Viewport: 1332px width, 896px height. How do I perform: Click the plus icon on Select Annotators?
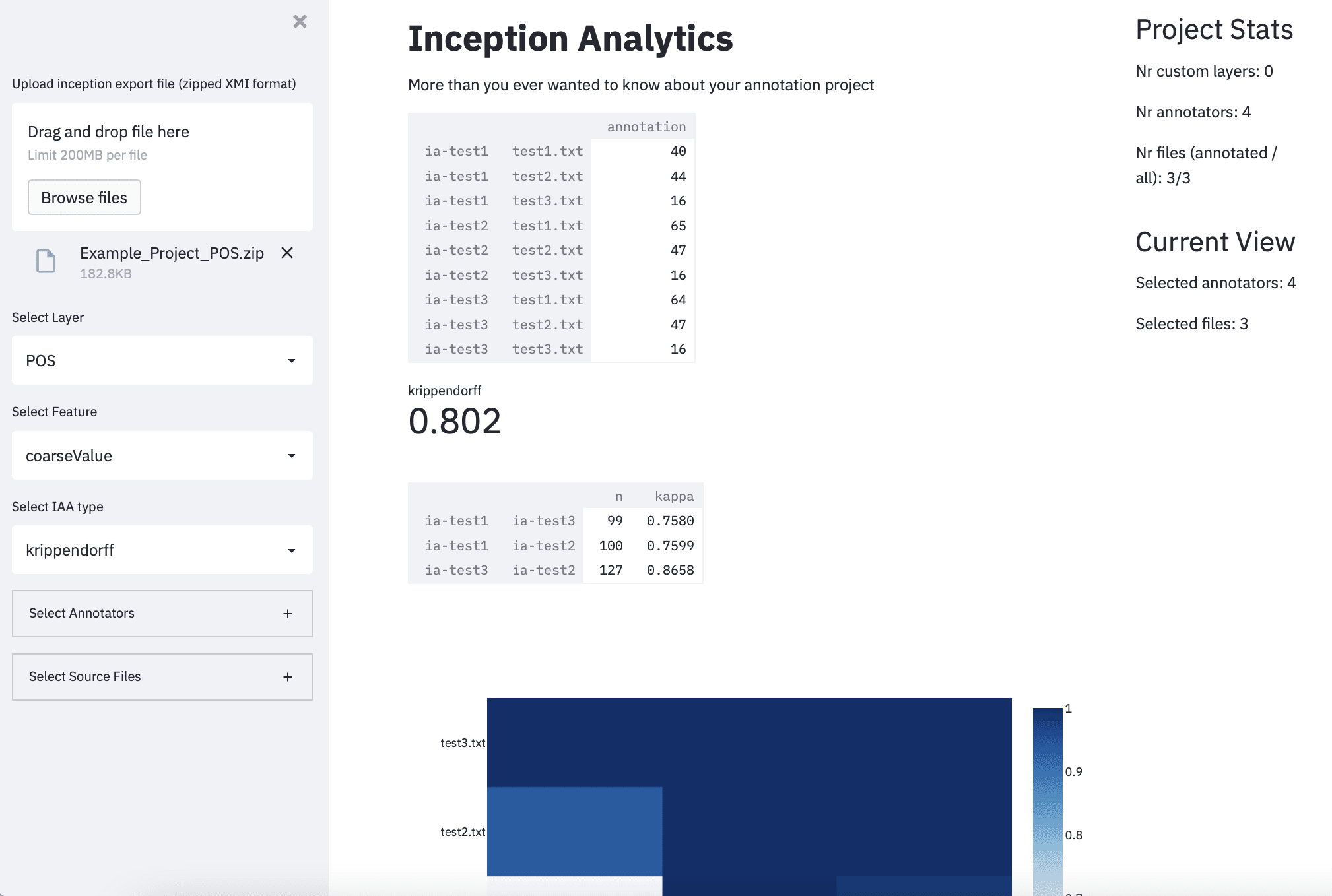point(287,613)
